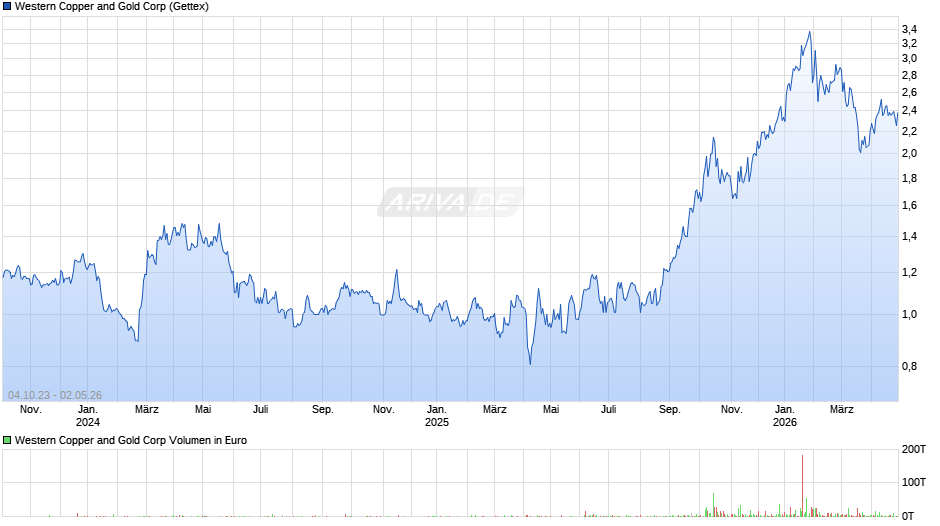940x526 pixels.
Task: Click the date range text '04.10.23 - 02.05.26'
Action: [55, 395]
